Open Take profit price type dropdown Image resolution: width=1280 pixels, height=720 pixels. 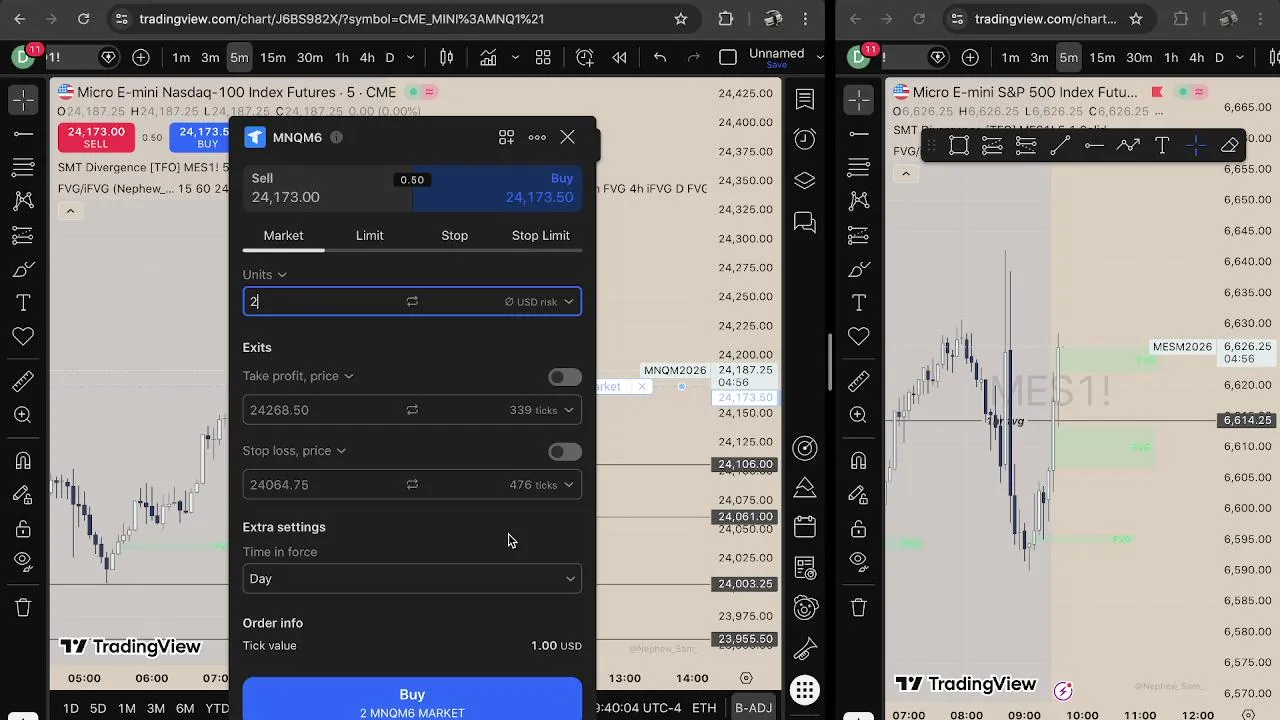coord(298,376)
